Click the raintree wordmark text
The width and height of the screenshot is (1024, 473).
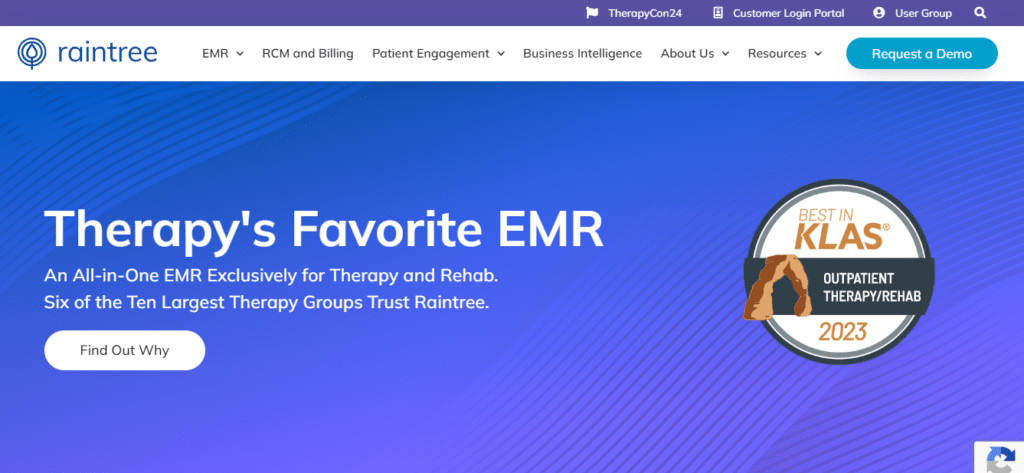(x=107, y=54)
